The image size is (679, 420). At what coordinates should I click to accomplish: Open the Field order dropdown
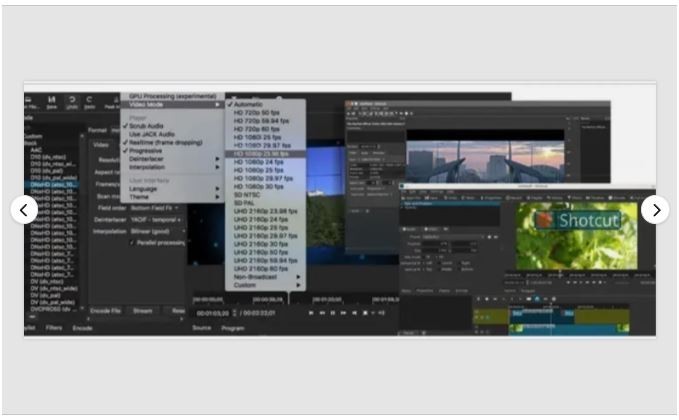(155, 208)
